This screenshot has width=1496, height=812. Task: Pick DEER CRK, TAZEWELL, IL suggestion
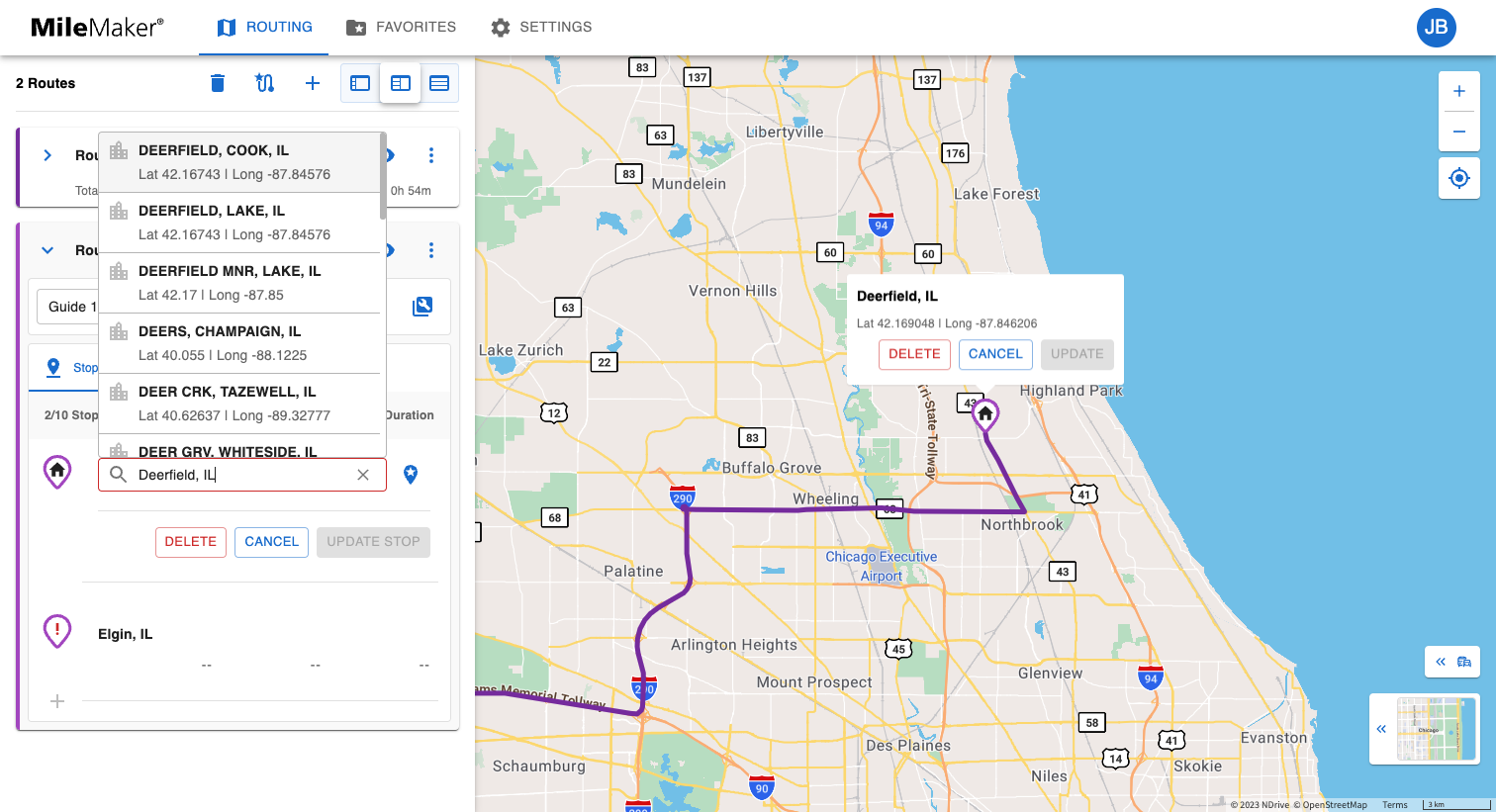[x=240, y=404]
